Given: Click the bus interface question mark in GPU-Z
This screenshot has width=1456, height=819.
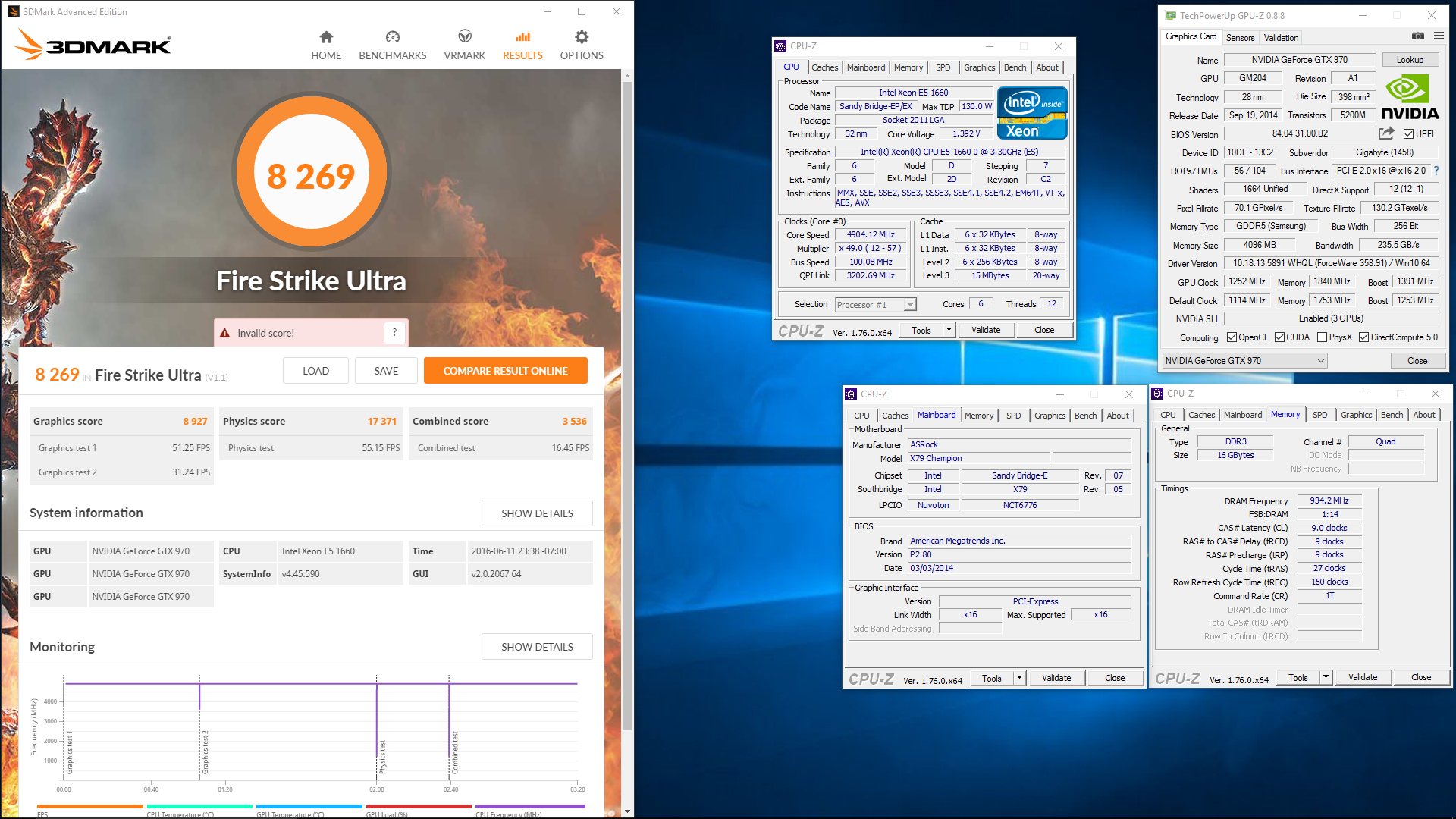Looking at the screenshot, I should 1436,171.
